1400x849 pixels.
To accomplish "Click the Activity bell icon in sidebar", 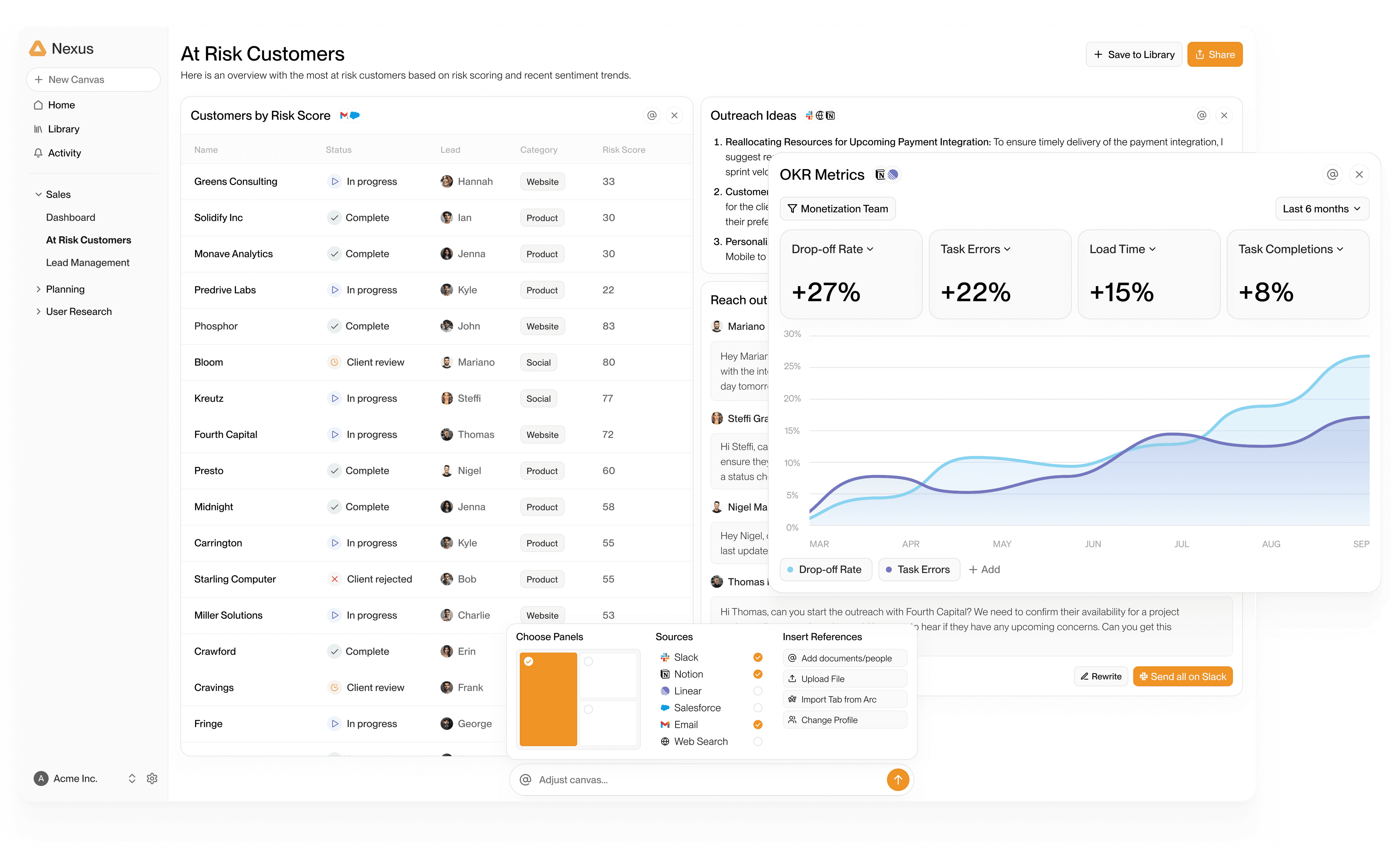I will click(x=38, y=153).
